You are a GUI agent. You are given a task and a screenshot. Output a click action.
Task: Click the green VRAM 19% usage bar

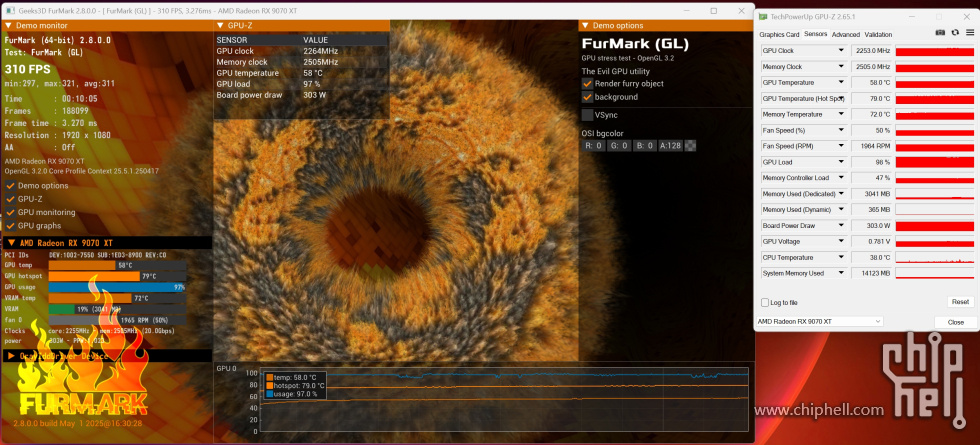(118, 309)
